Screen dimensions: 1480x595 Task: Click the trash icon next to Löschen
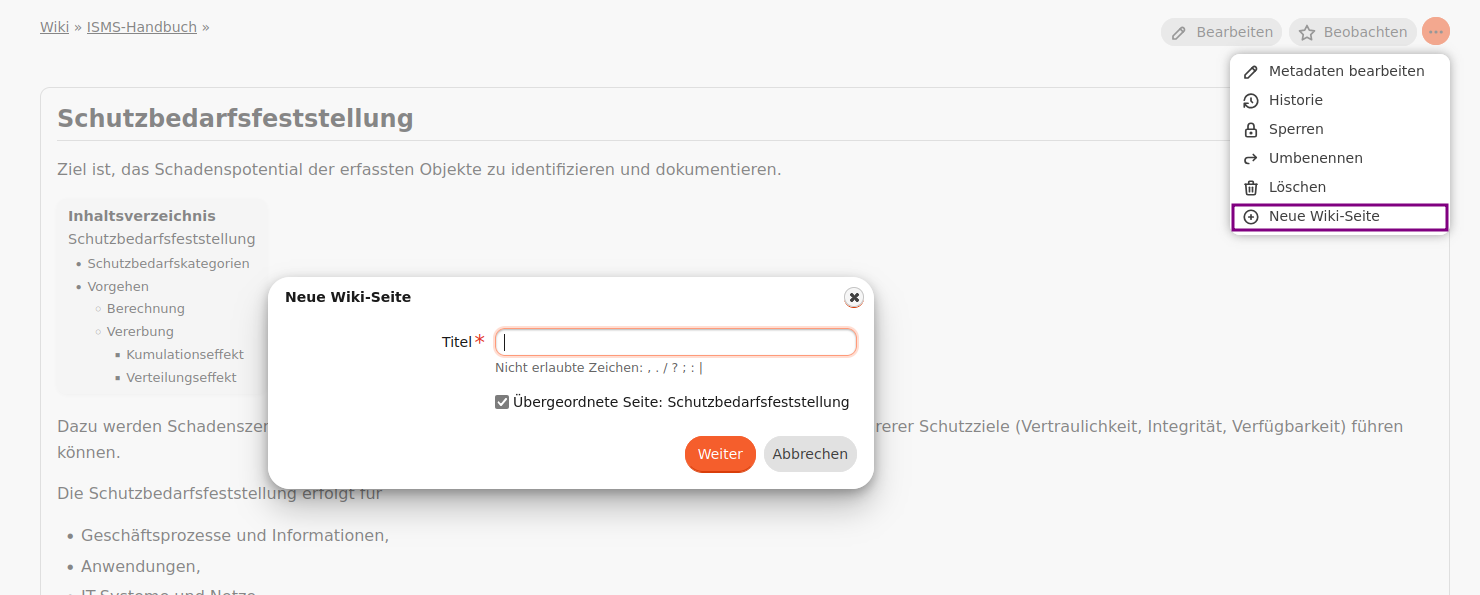[x=1250, y=187]
